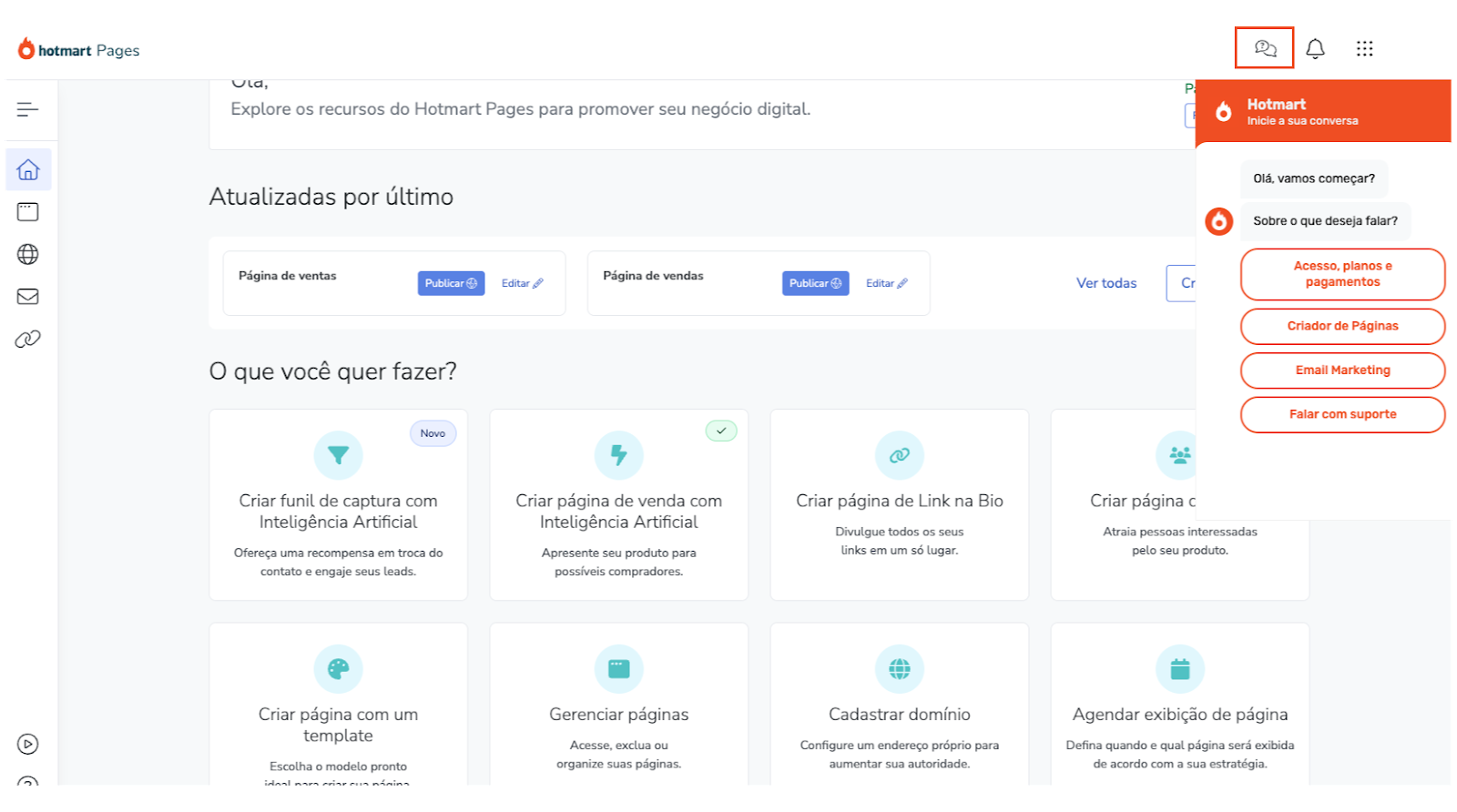The image size is (1457, 812).
Task: Open the domains globe icon in sidebar
Action: tap(28, 254)
